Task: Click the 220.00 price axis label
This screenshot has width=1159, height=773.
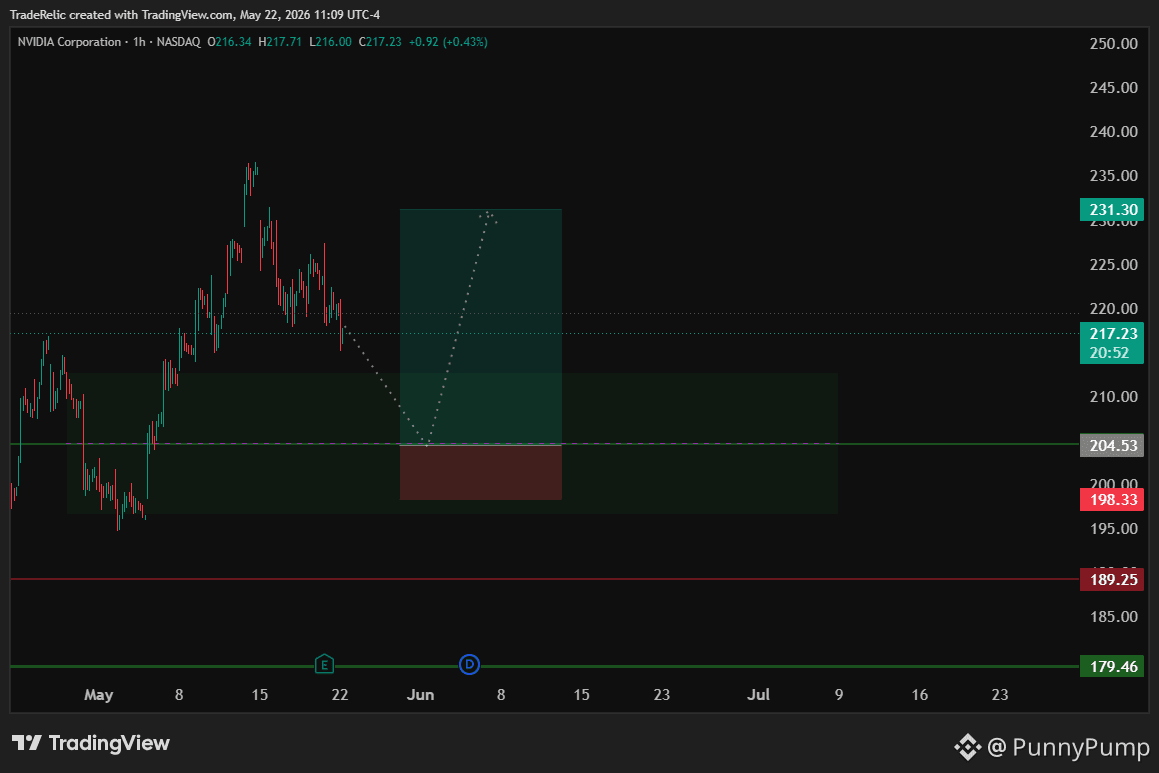Action: pyautogui.click(x=1113, y=309)
